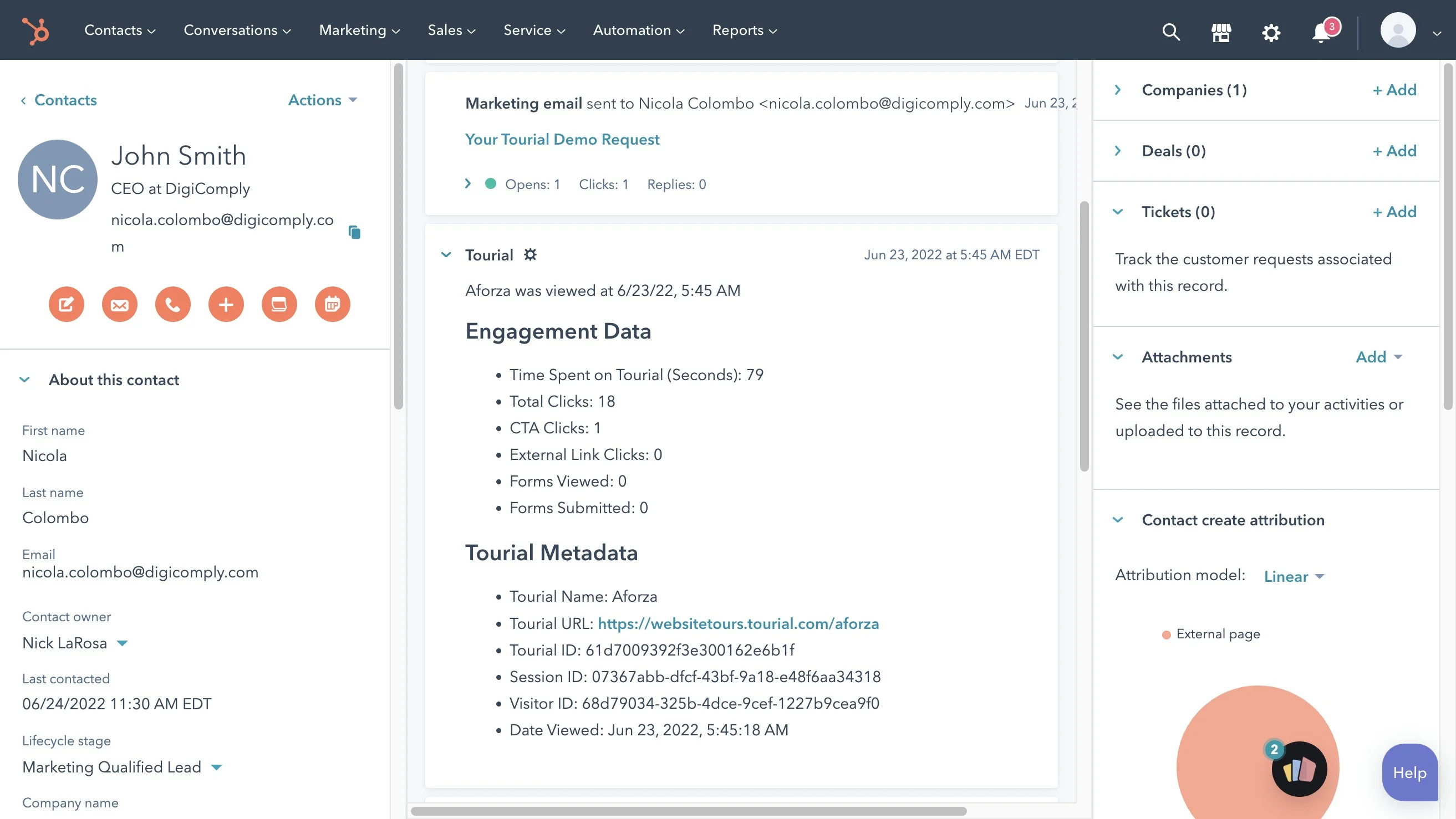This screenshot has width=1456, height=819.
Task: Click 'CEO at DigiComply' job title
Action: [180, 188]
